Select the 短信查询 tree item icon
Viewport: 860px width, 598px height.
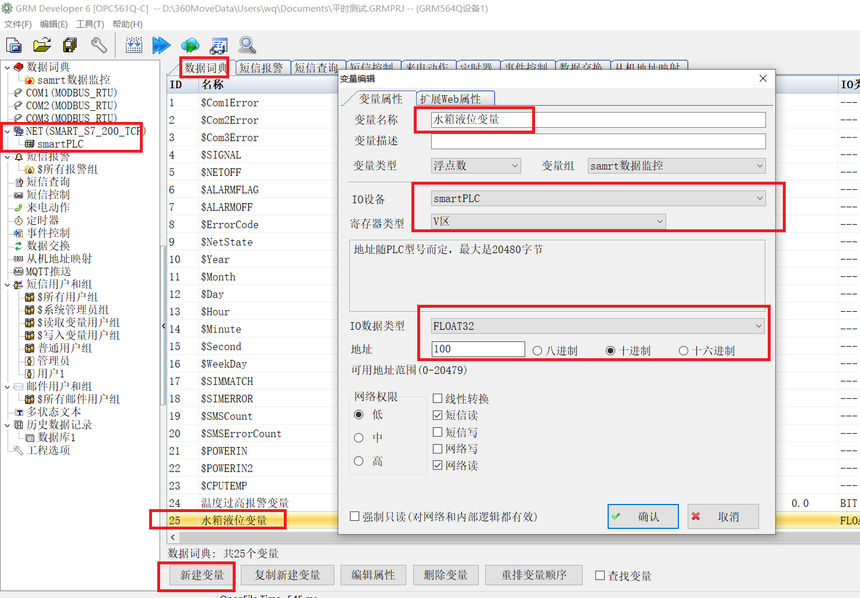pos(19,182)
